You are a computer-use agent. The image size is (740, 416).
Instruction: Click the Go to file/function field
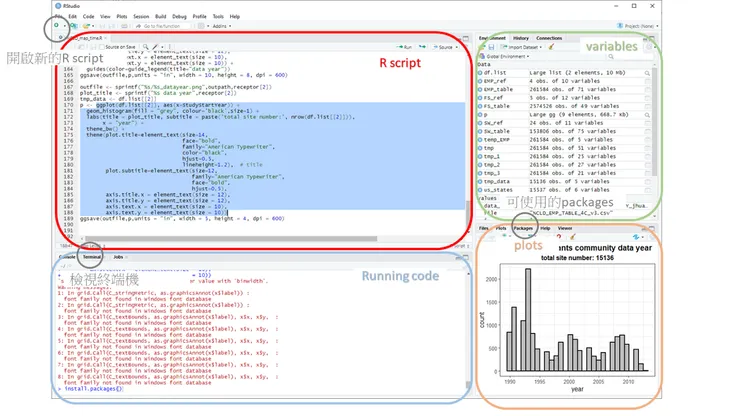162,26
